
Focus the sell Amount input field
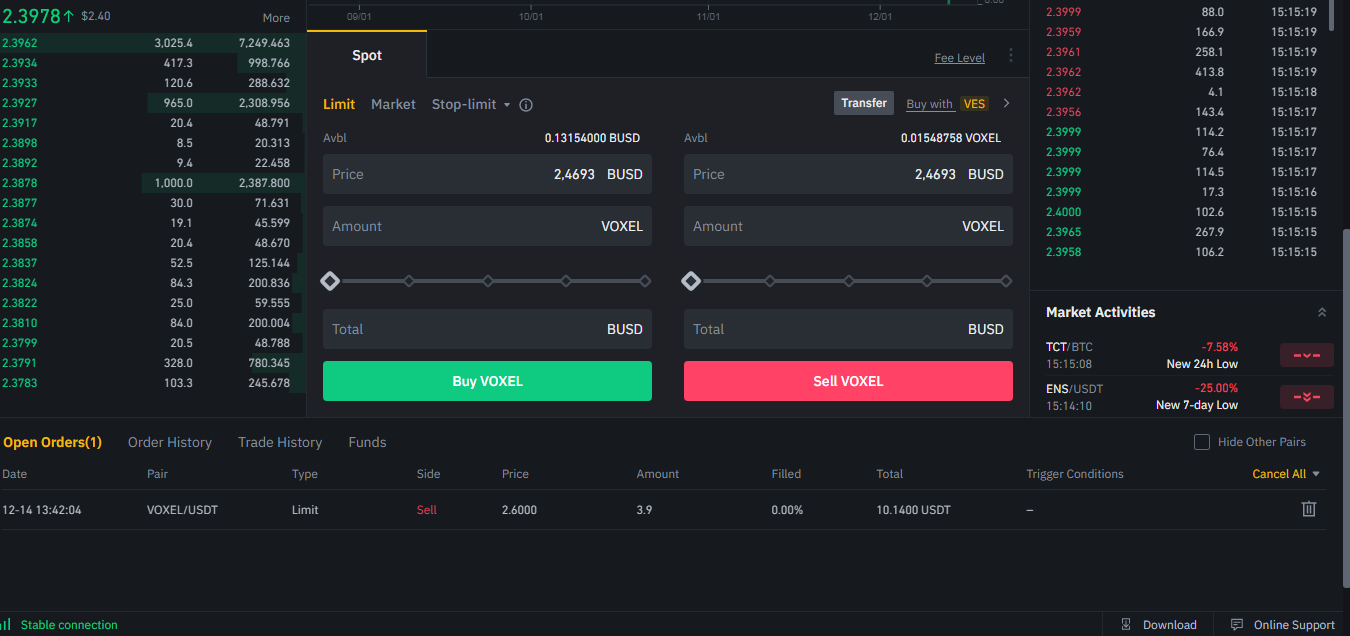pos(848,226)
